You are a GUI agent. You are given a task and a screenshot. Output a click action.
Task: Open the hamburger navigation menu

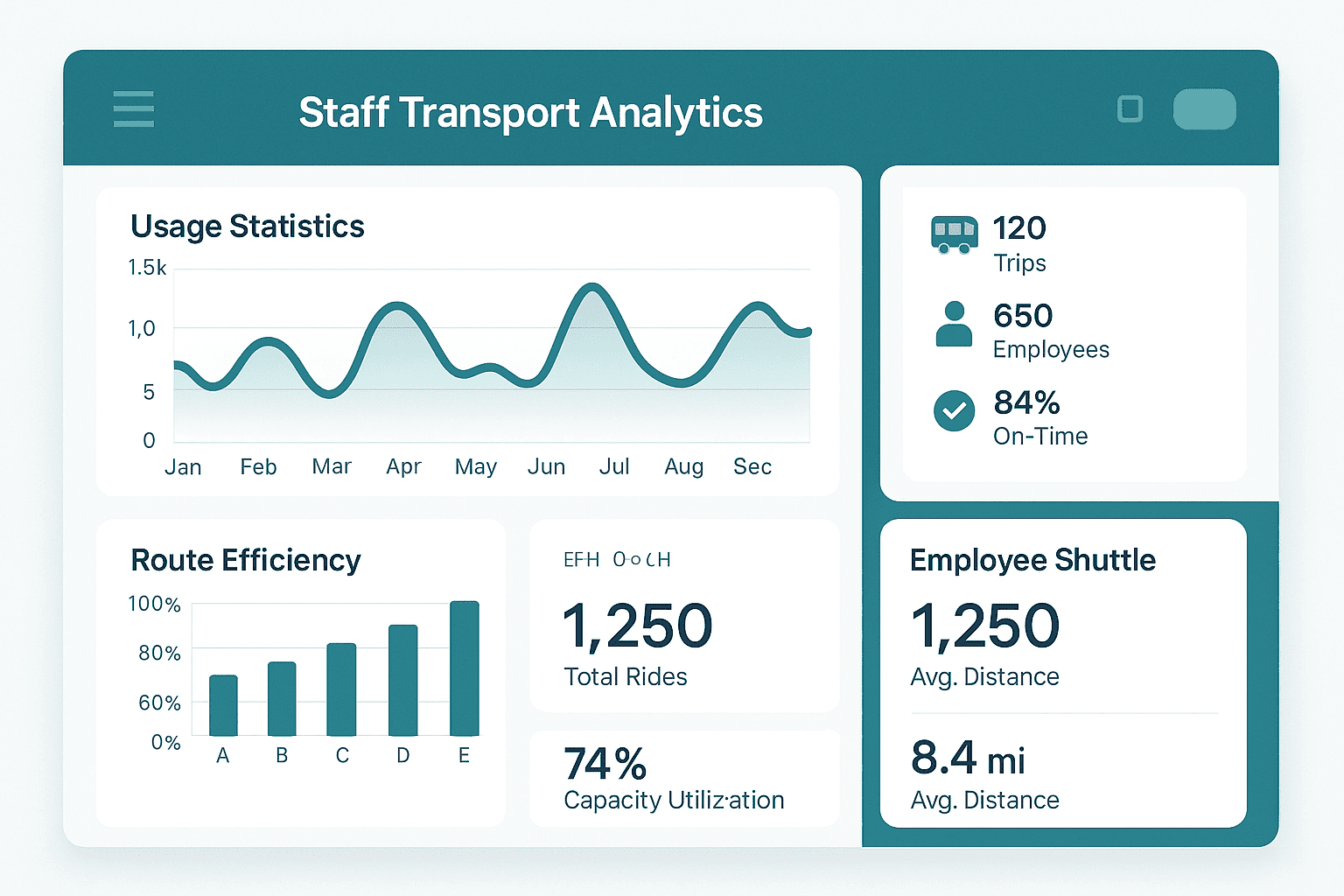[133, 109]
